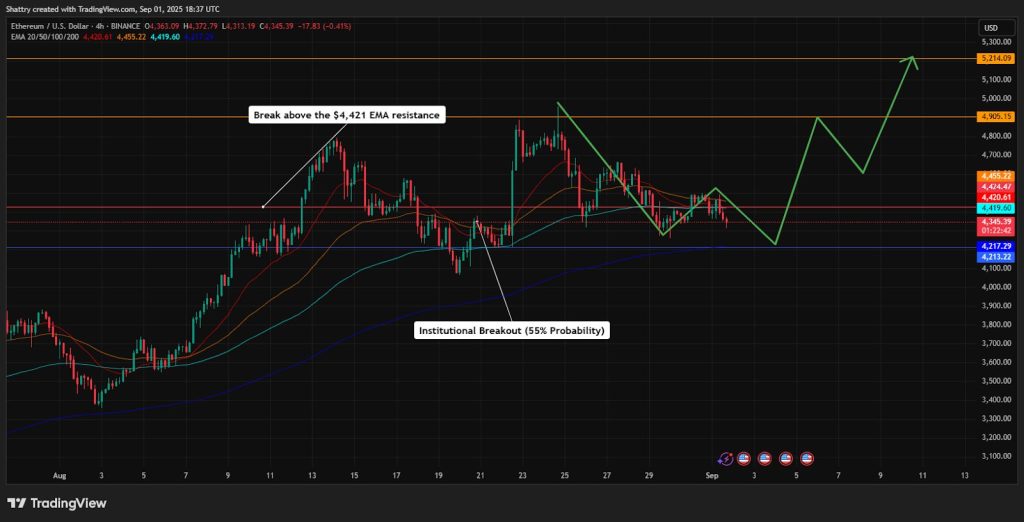Select the 'Institutional Breakout (55% Probability)' annotation
This screenshot has width=1024, height=522.
[x=512, y=330]
